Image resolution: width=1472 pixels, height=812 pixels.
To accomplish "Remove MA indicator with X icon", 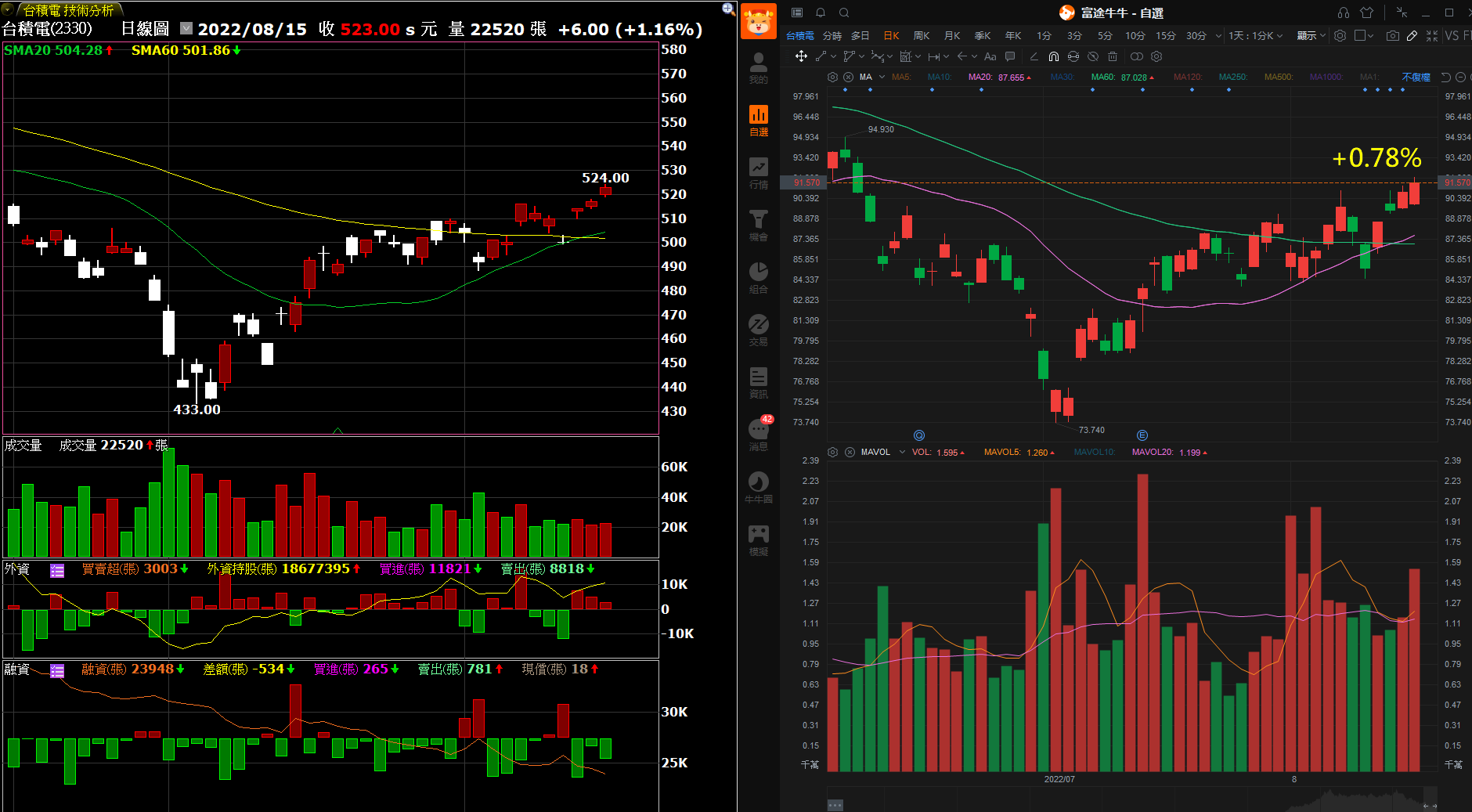I will pyautogui.click(x=848, y=78).
